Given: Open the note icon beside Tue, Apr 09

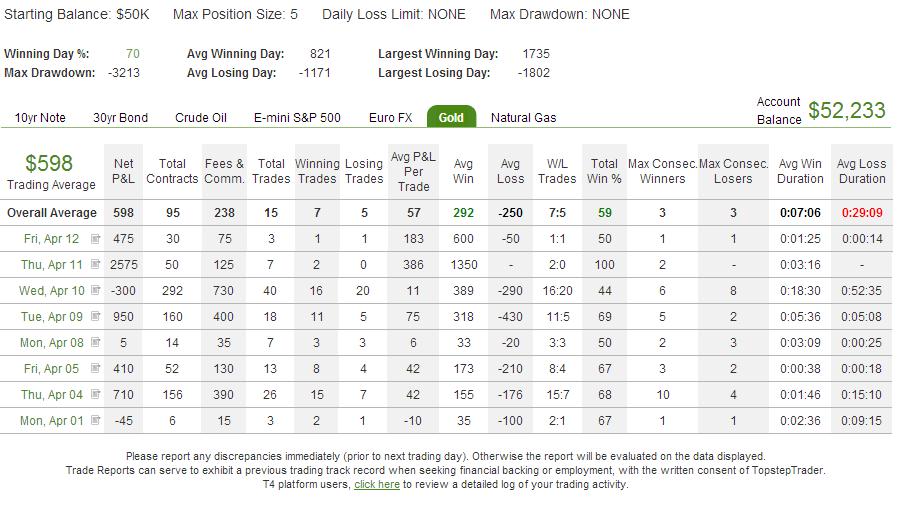Looking at the screenshot, I should point(96,316).
